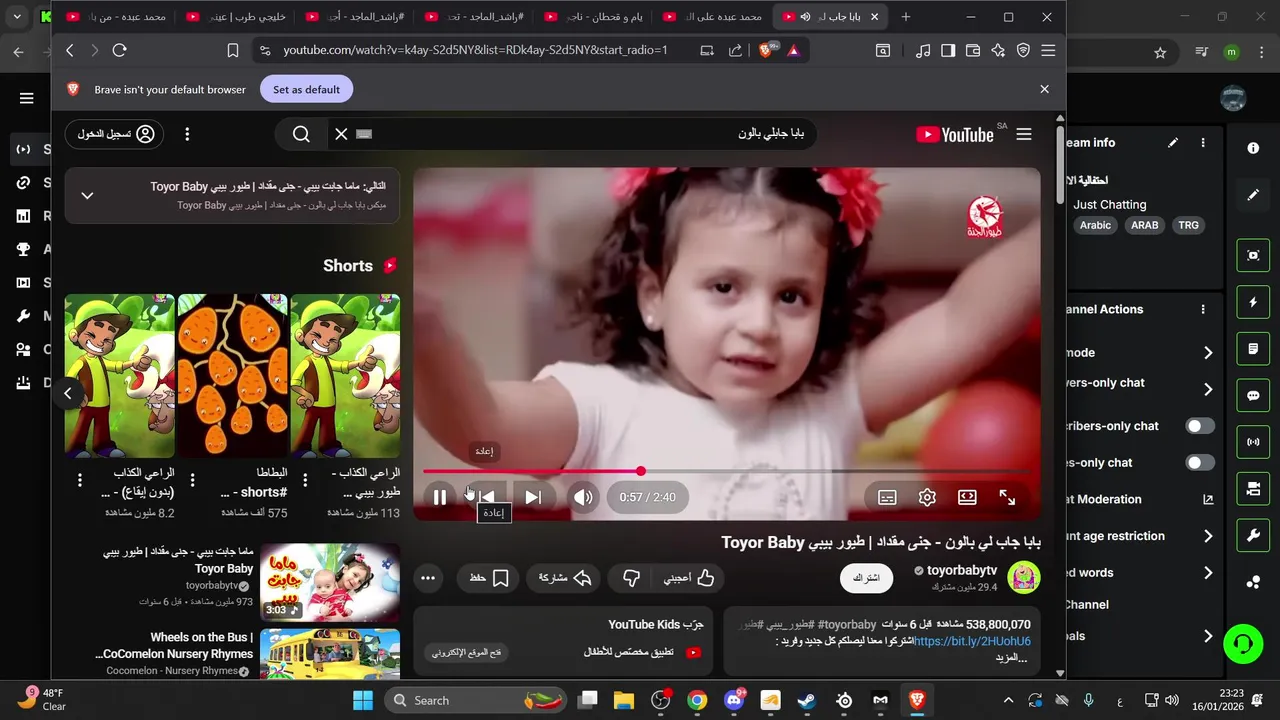Open Steam from the taskbar
Image resolution: width=1280 pixels, height=720 pixels.
pos(807,700)
